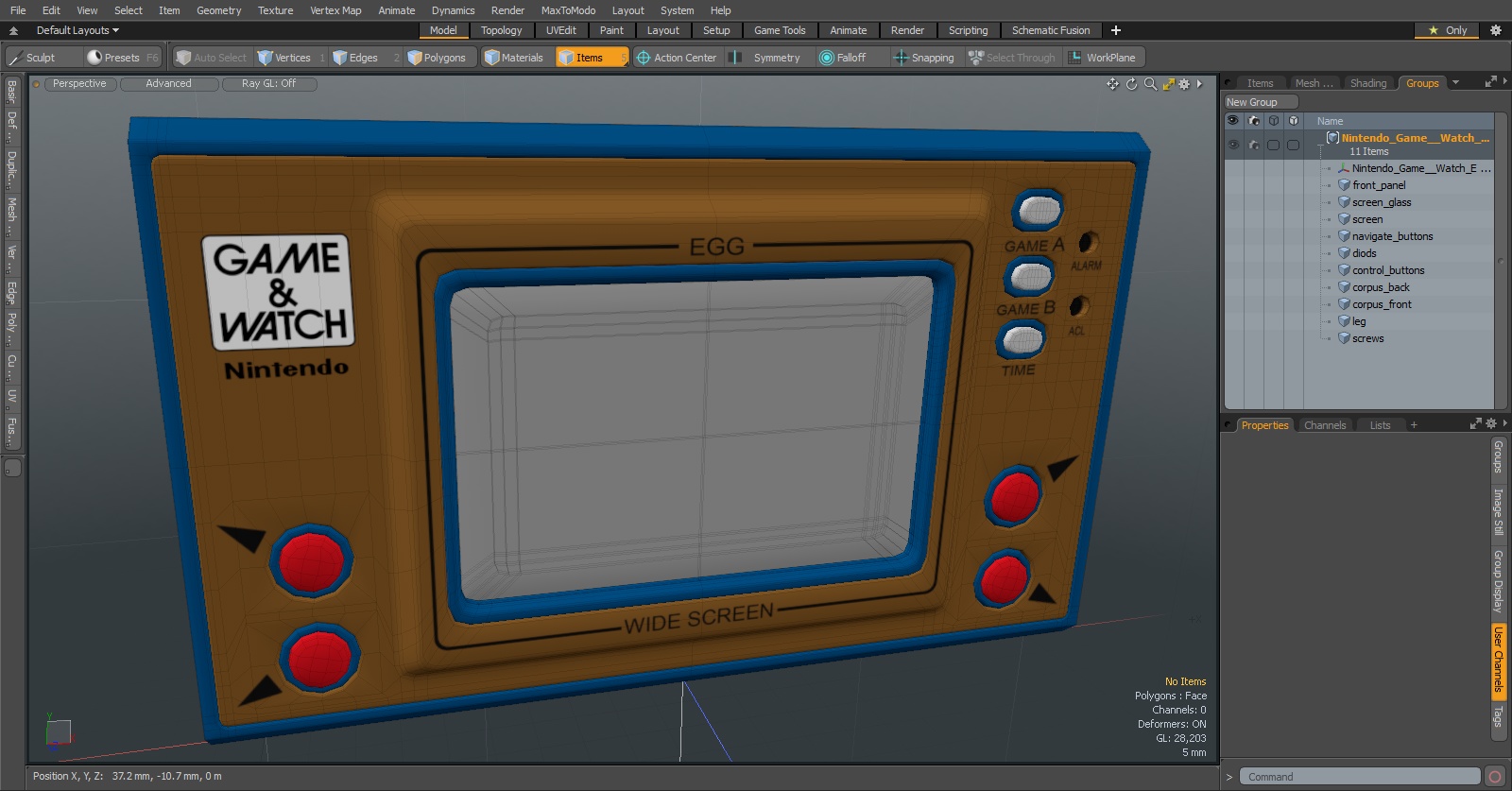Open the Geometry menu
This screenshot has height=791, width=1512.
pos(218,10)
